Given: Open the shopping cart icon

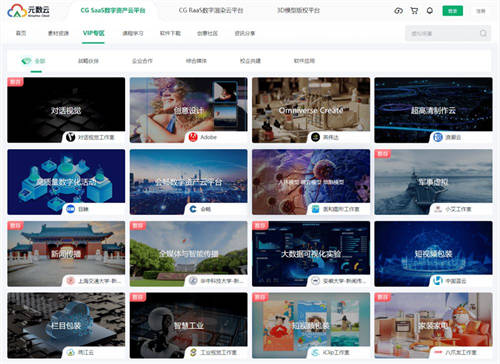Looking at the screenshot, I should click(414, 11).
